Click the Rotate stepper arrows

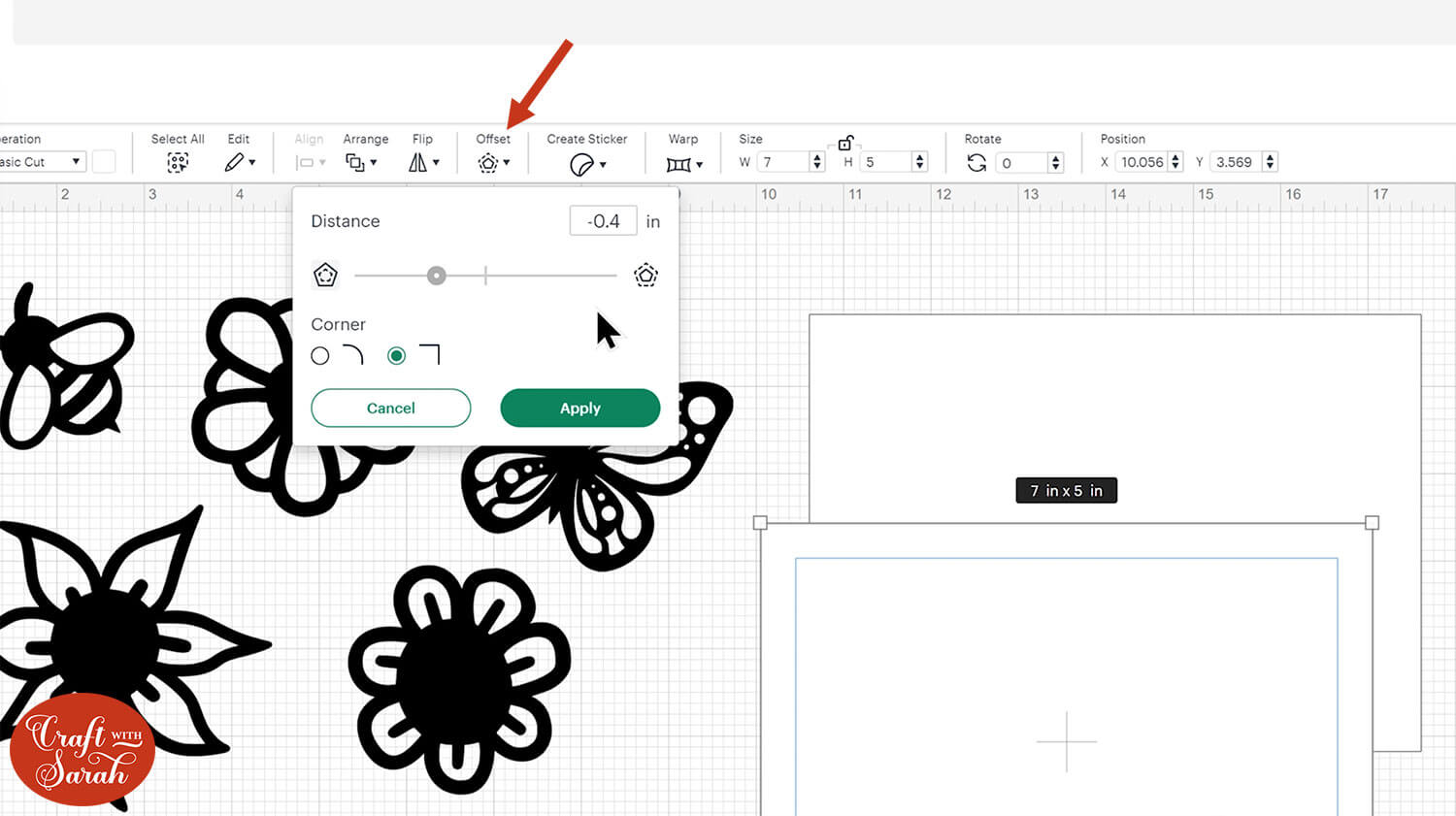(x=1056, y=162)
